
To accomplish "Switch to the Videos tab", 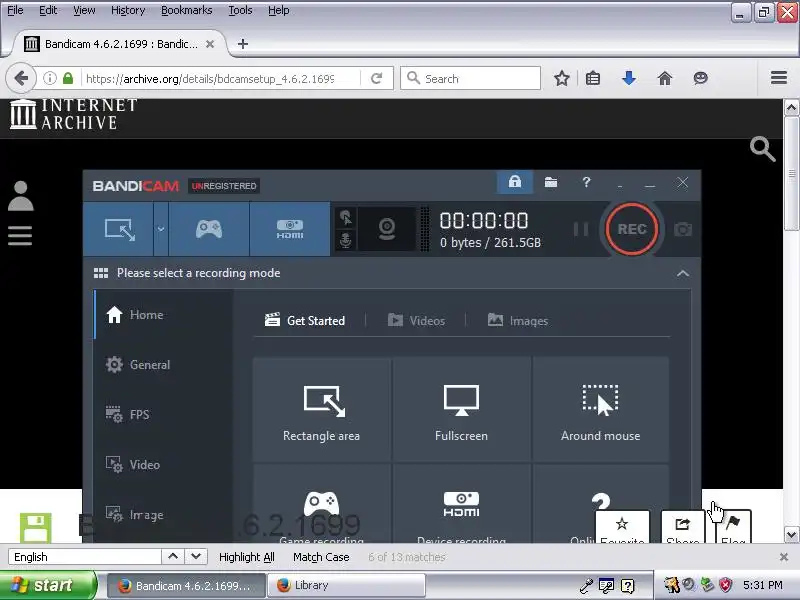I will tap(416, 320).
